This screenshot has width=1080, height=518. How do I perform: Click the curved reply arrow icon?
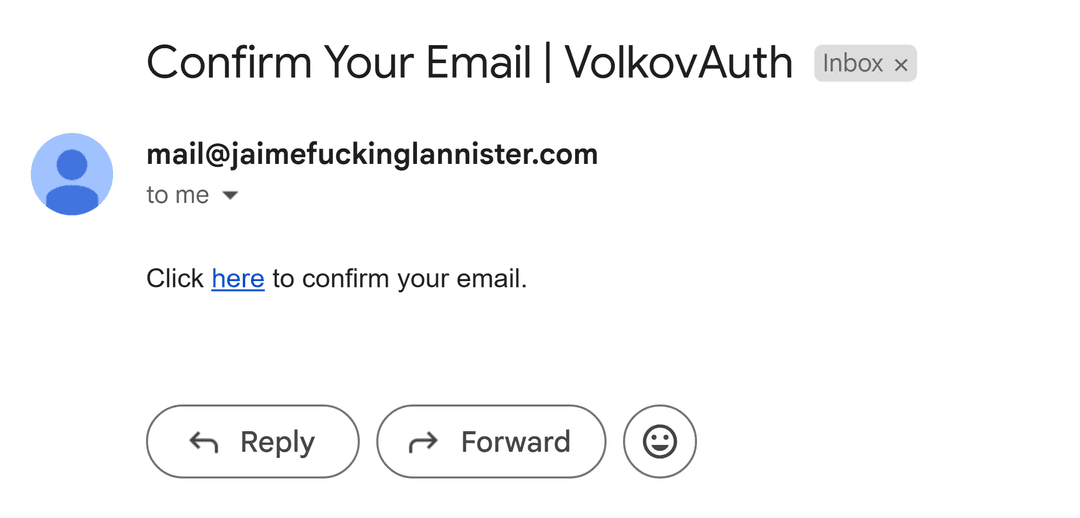click(x=204, y=442)
